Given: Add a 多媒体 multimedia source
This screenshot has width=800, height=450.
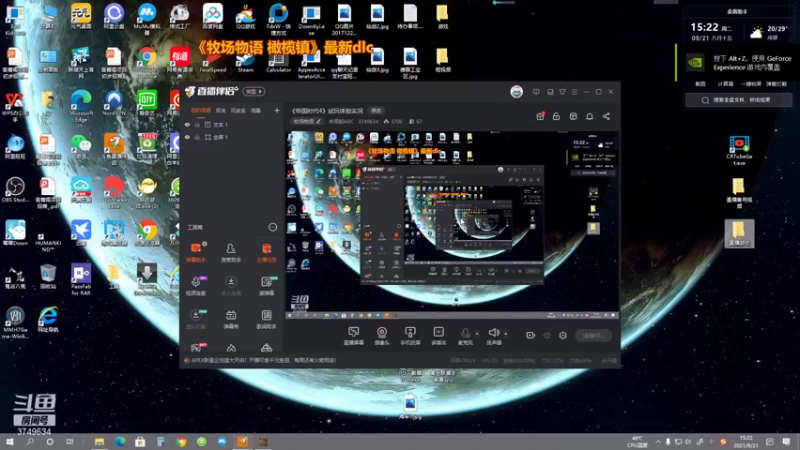Looking at the screenshot, I should 438,336.
